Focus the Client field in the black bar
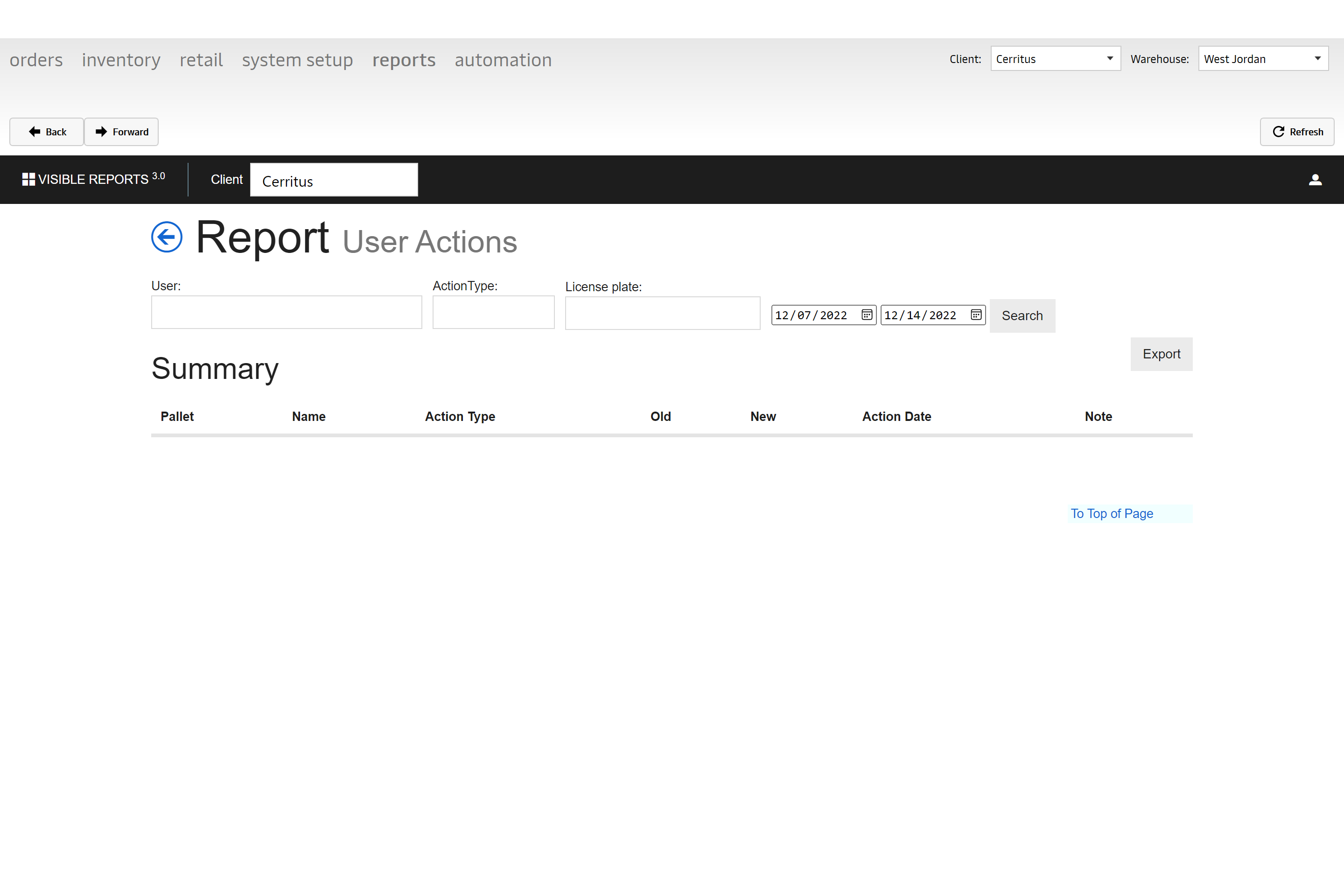1344x896 pixels. point(334,180)
